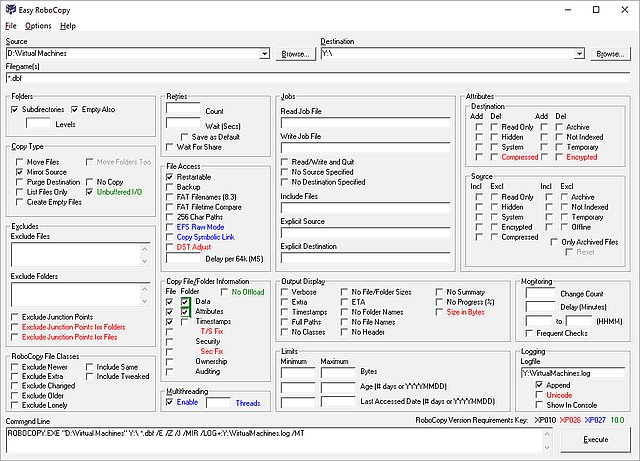Toggle the multithreading Enable checkbox
640x461 pixels.
pyautogui.click(x=170, y=401)
